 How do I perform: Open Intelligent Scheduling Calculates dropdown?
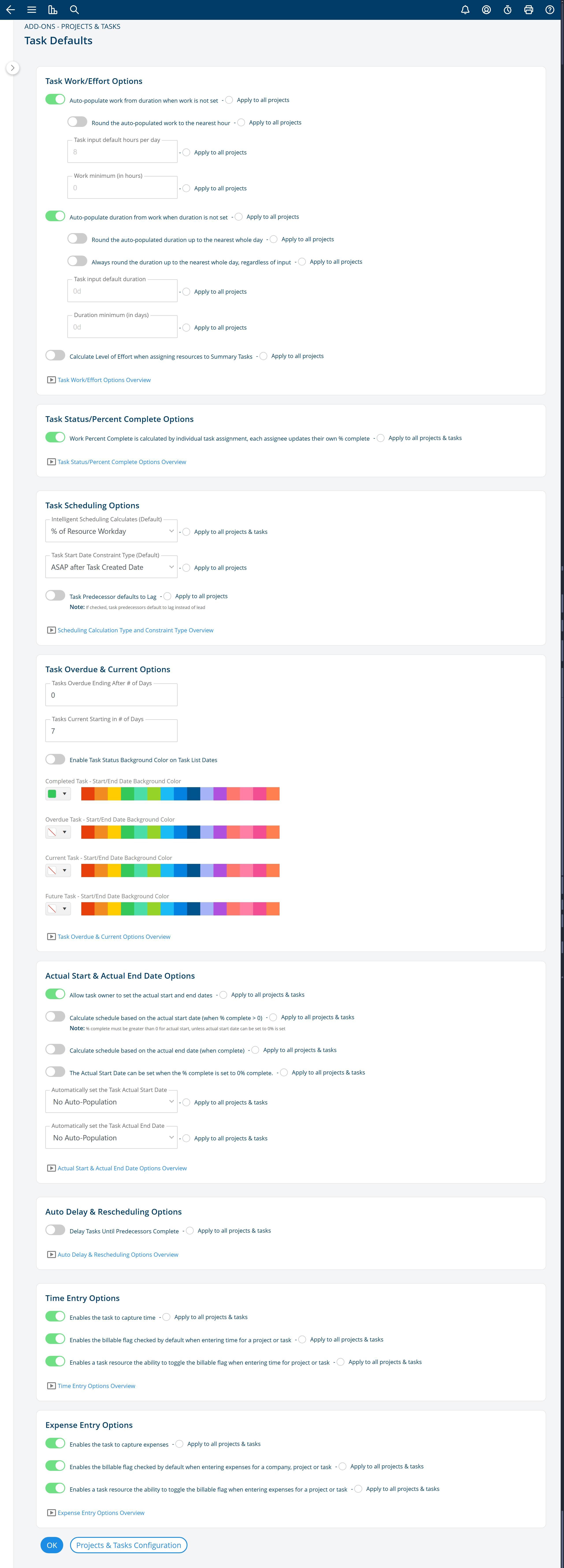tap(111, 531)
